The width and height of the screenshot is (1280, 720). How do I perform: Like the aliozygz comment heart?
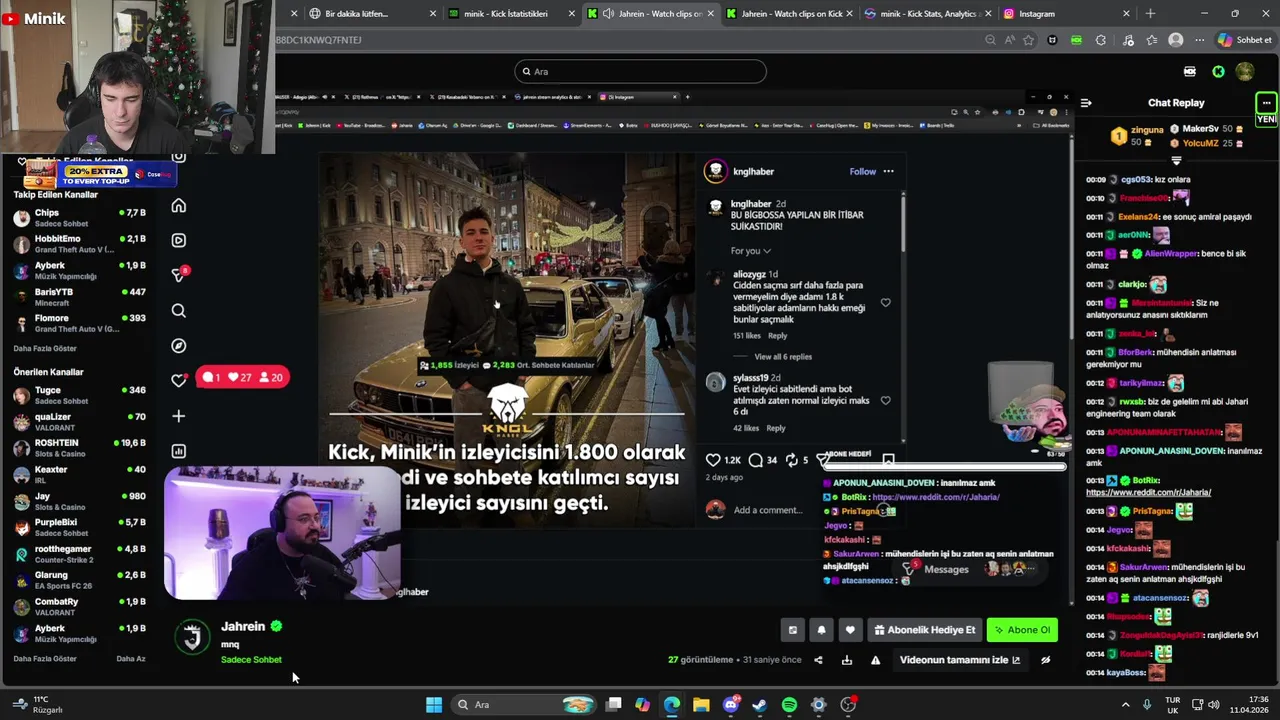(x=885, y=303)
